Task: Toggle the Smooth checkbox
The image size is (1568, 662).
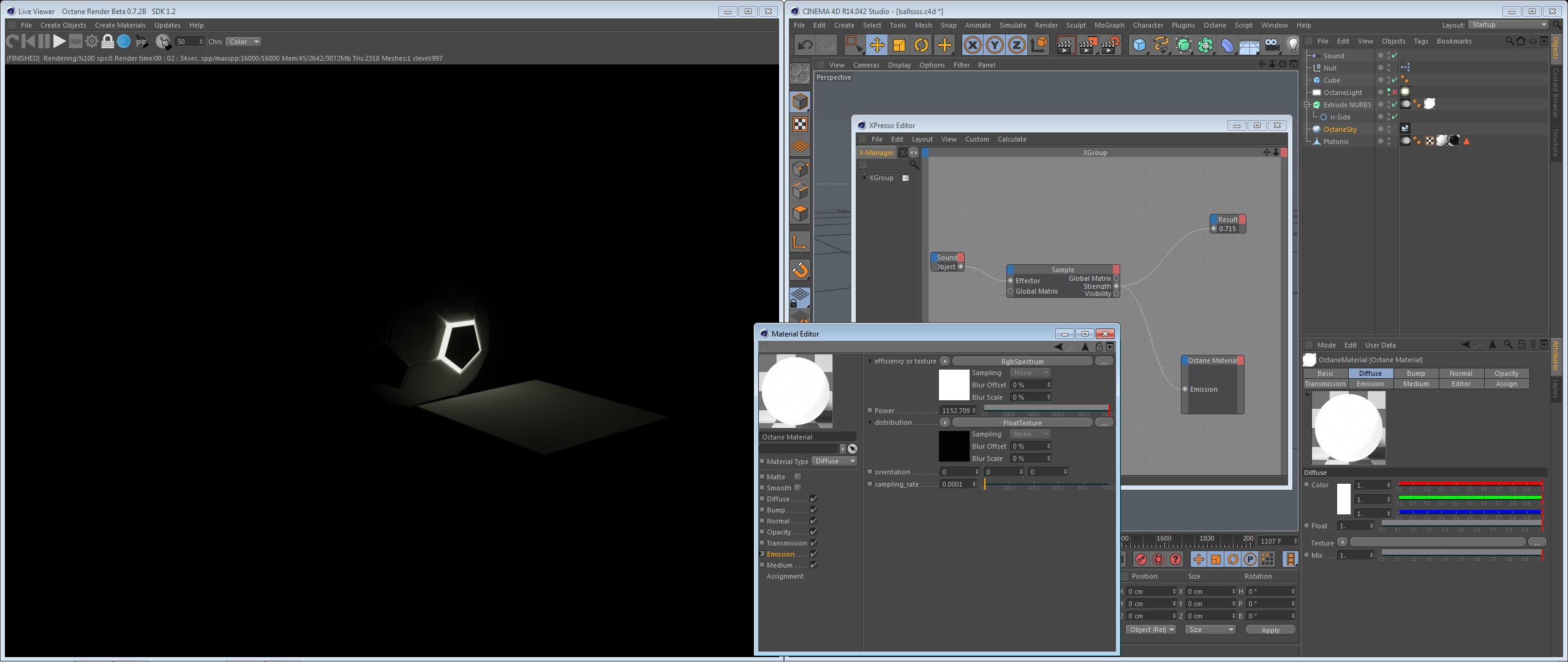Action: pos(797,488)
